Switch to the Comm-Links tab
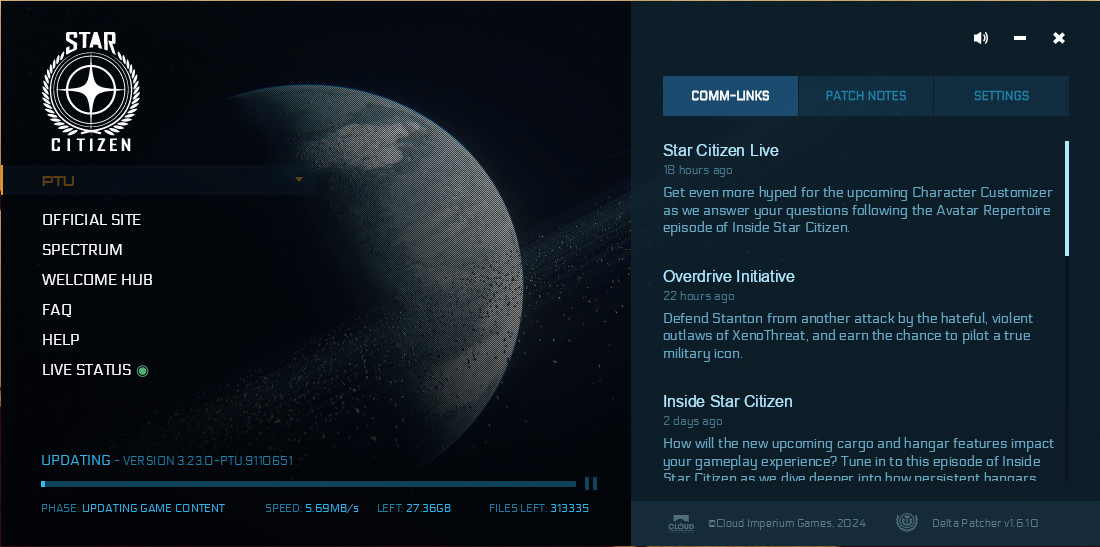1100x547 pixels. click(x=730, y=96)
